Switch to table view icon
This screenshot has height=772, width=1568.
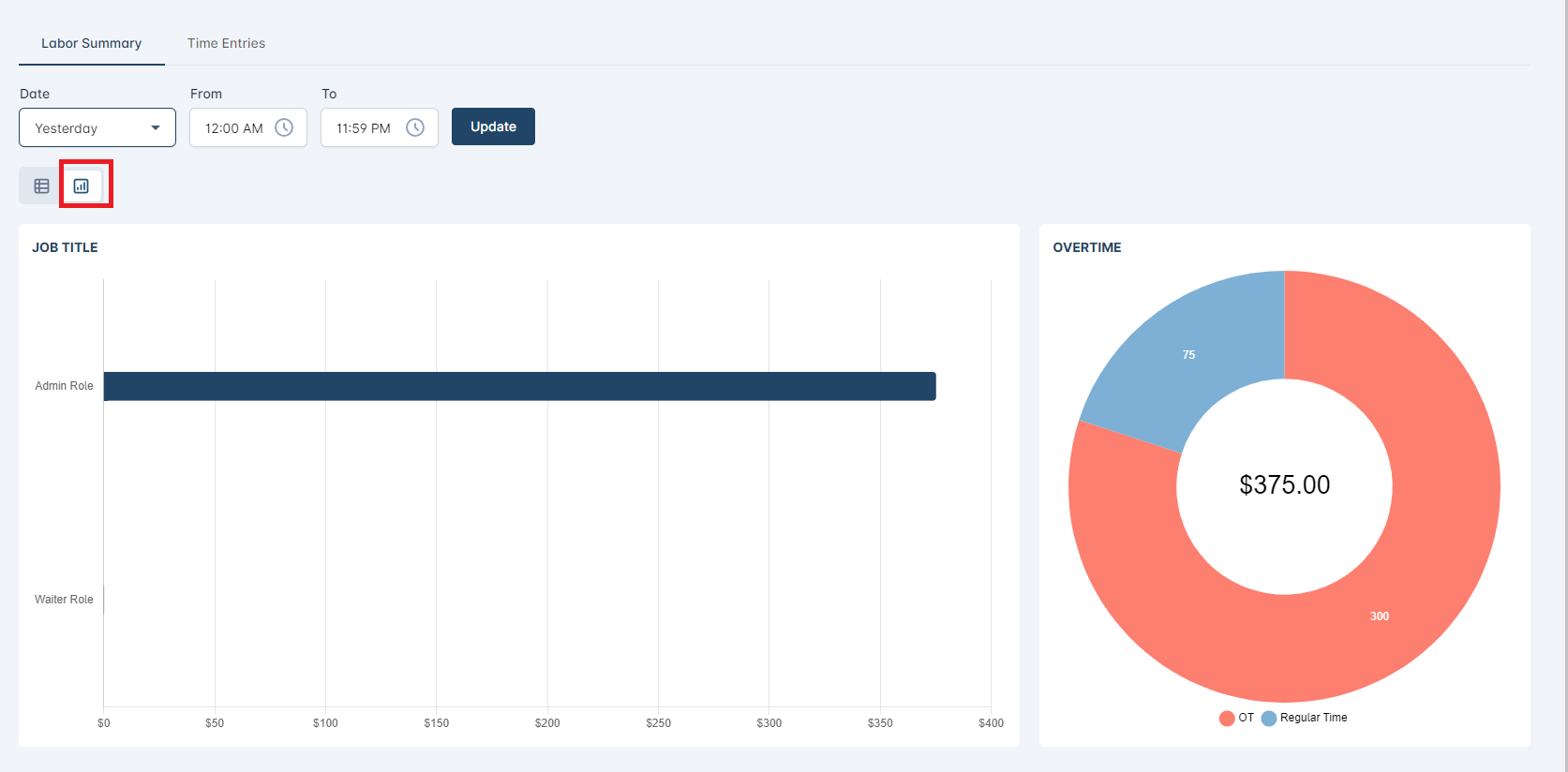click(x=41, y=186)
